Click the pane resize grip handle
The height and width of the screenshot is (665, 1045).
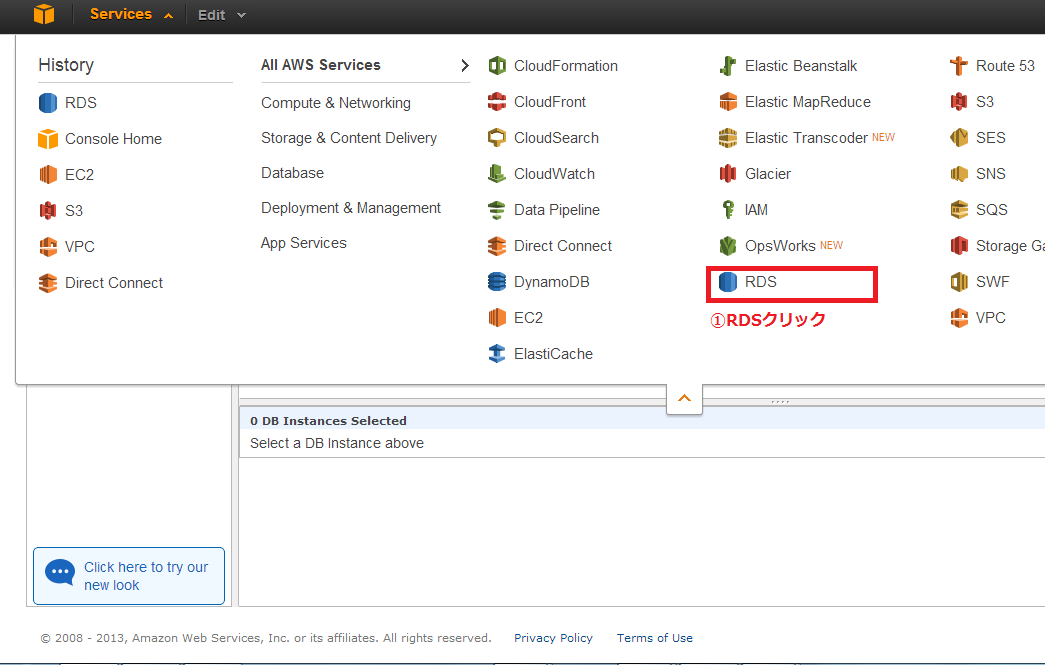[x=780, y=402]
